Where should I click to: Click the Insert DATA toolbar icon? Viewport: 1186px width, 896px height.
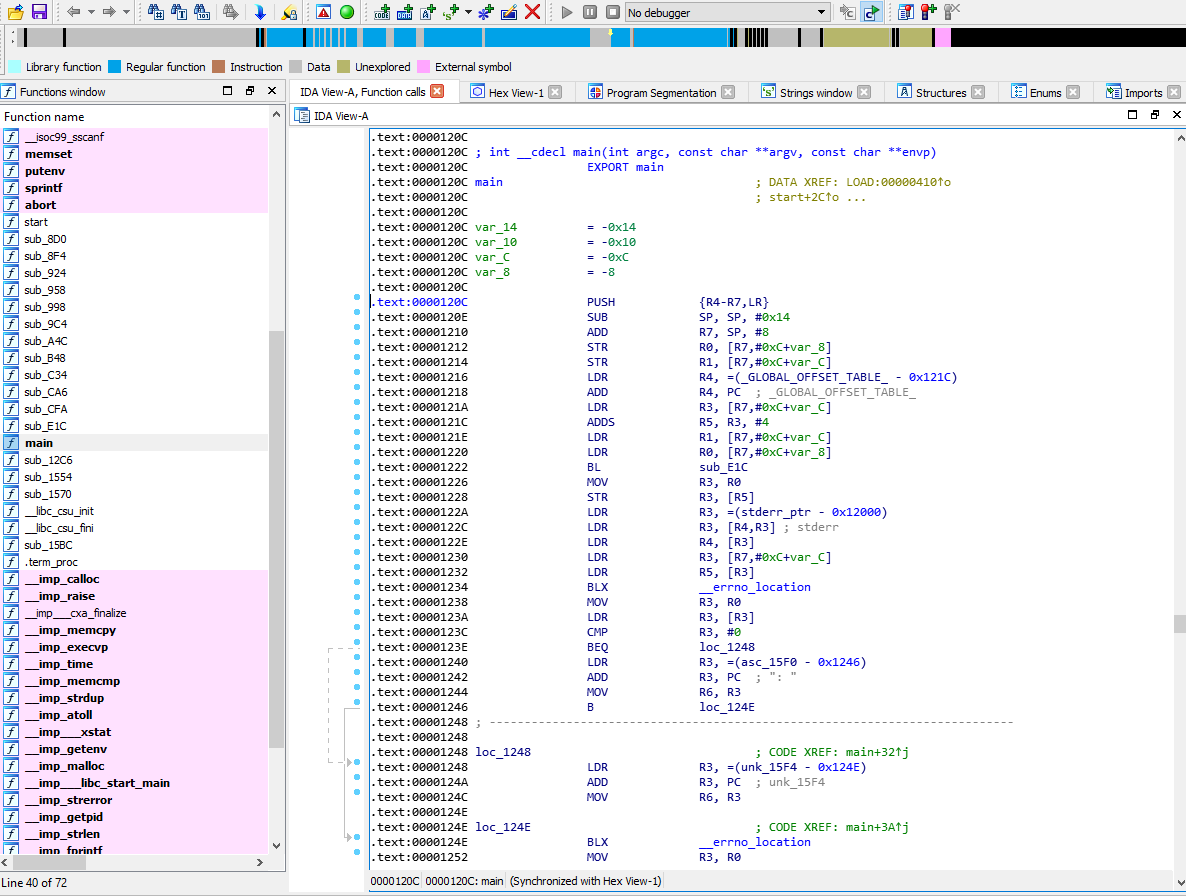point(405,12)
